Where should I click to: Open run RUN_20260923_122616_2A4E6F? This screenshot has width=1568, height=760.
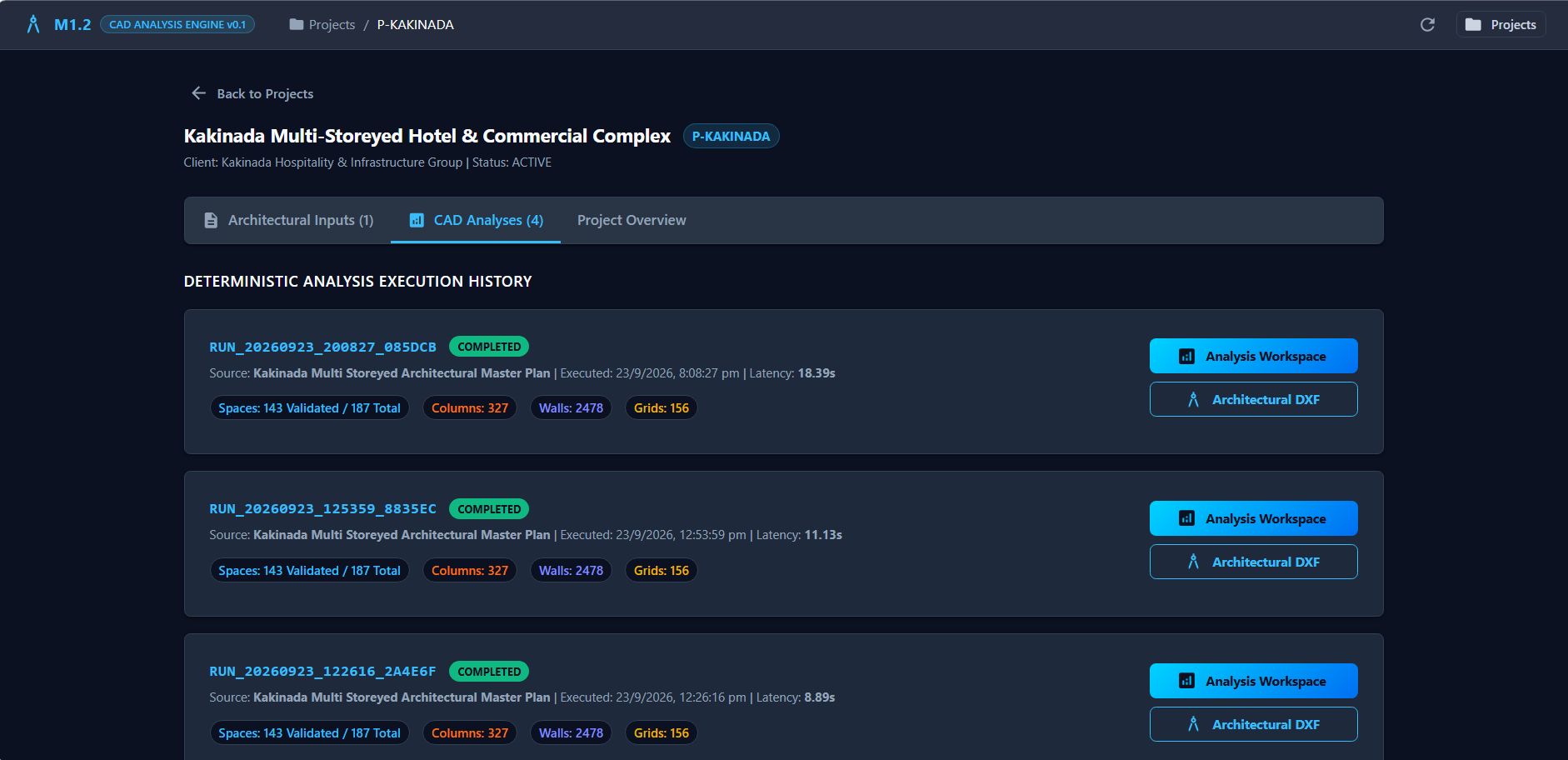click(322, 671)
